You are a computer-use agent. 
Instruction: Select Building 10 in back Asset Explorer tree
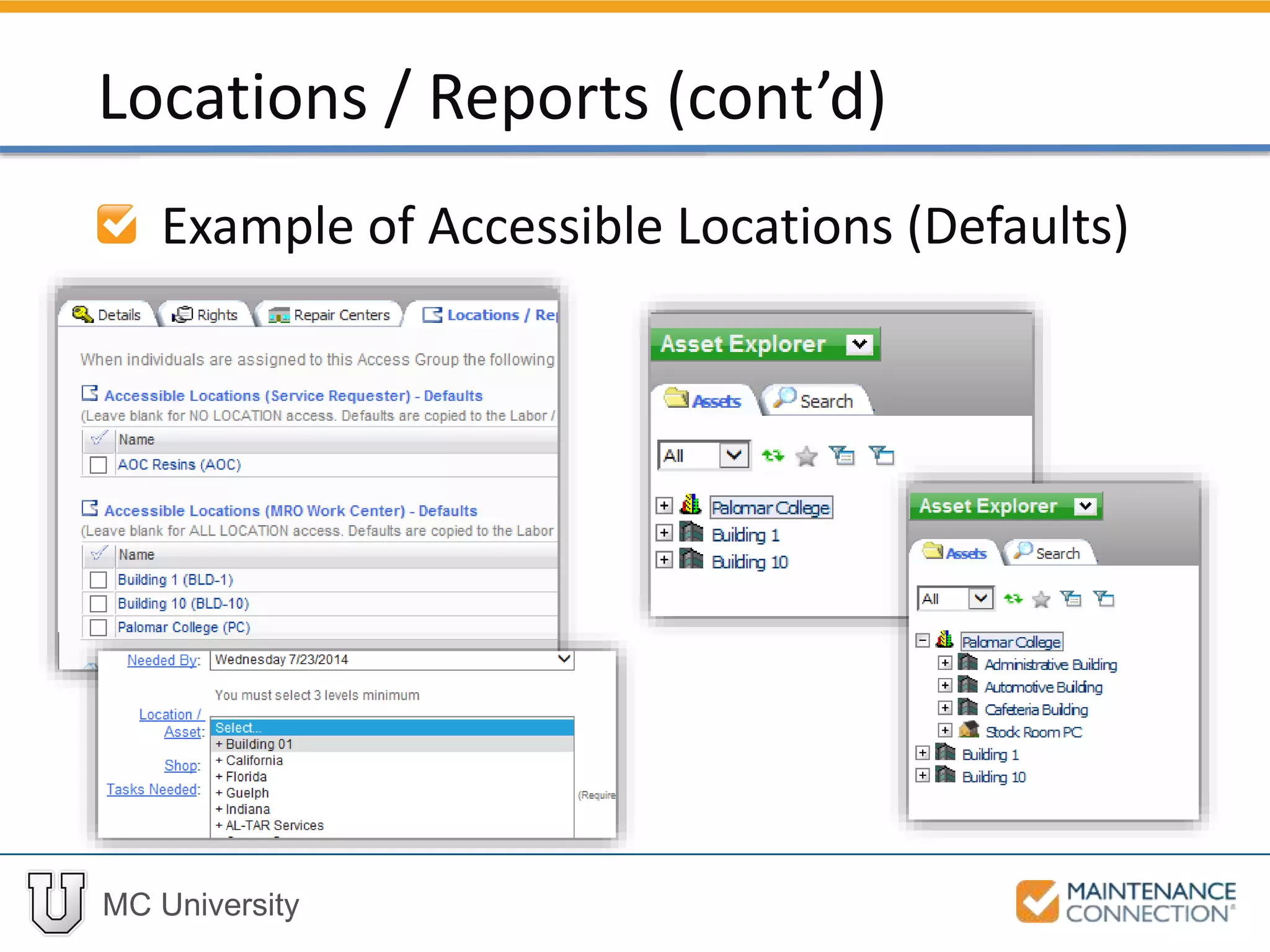tap(750, 562)
